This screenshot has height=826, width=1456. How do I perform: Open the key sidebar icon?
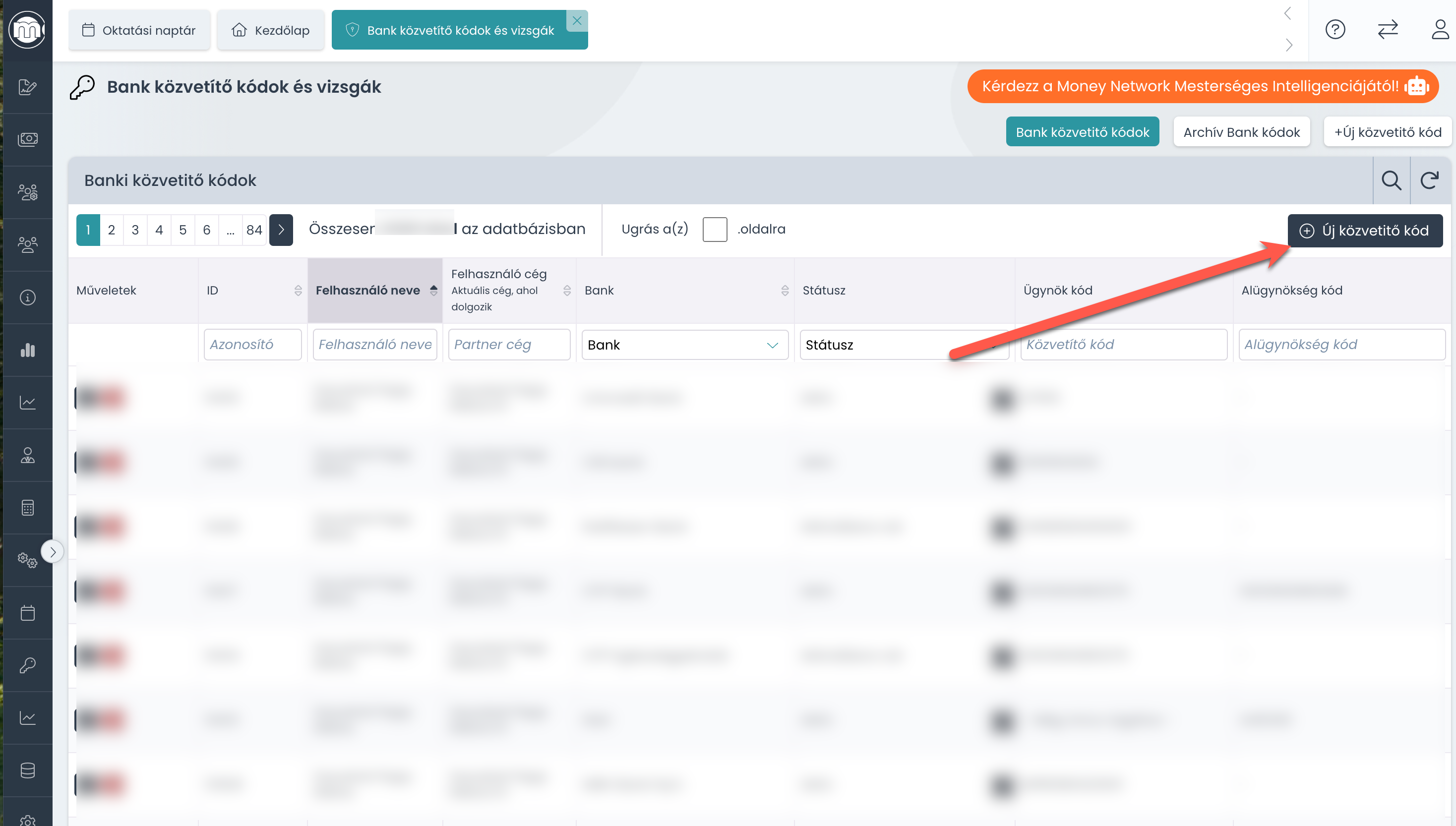coord(27,665)
